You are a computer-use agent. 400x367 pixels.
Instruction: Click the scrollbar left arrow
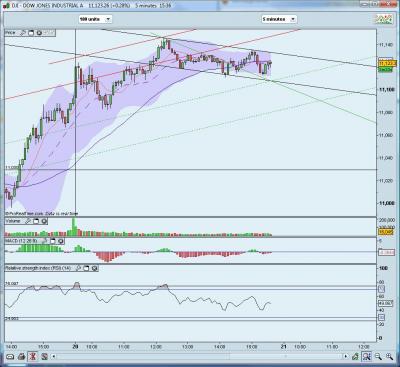(x=53, y=357)
